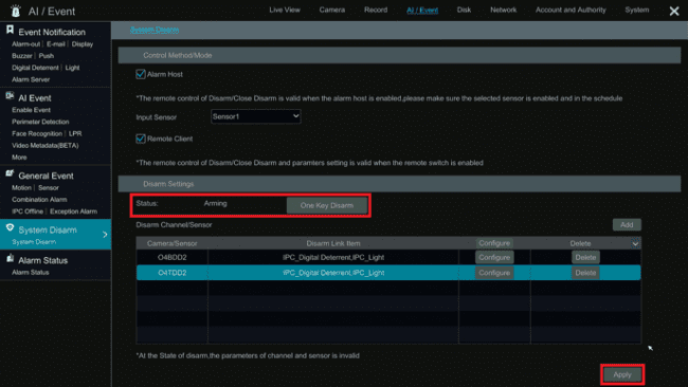Screen dimensions: 688x387
Task: Click the Event Notification bookmark icon
Action: (10, 30)
